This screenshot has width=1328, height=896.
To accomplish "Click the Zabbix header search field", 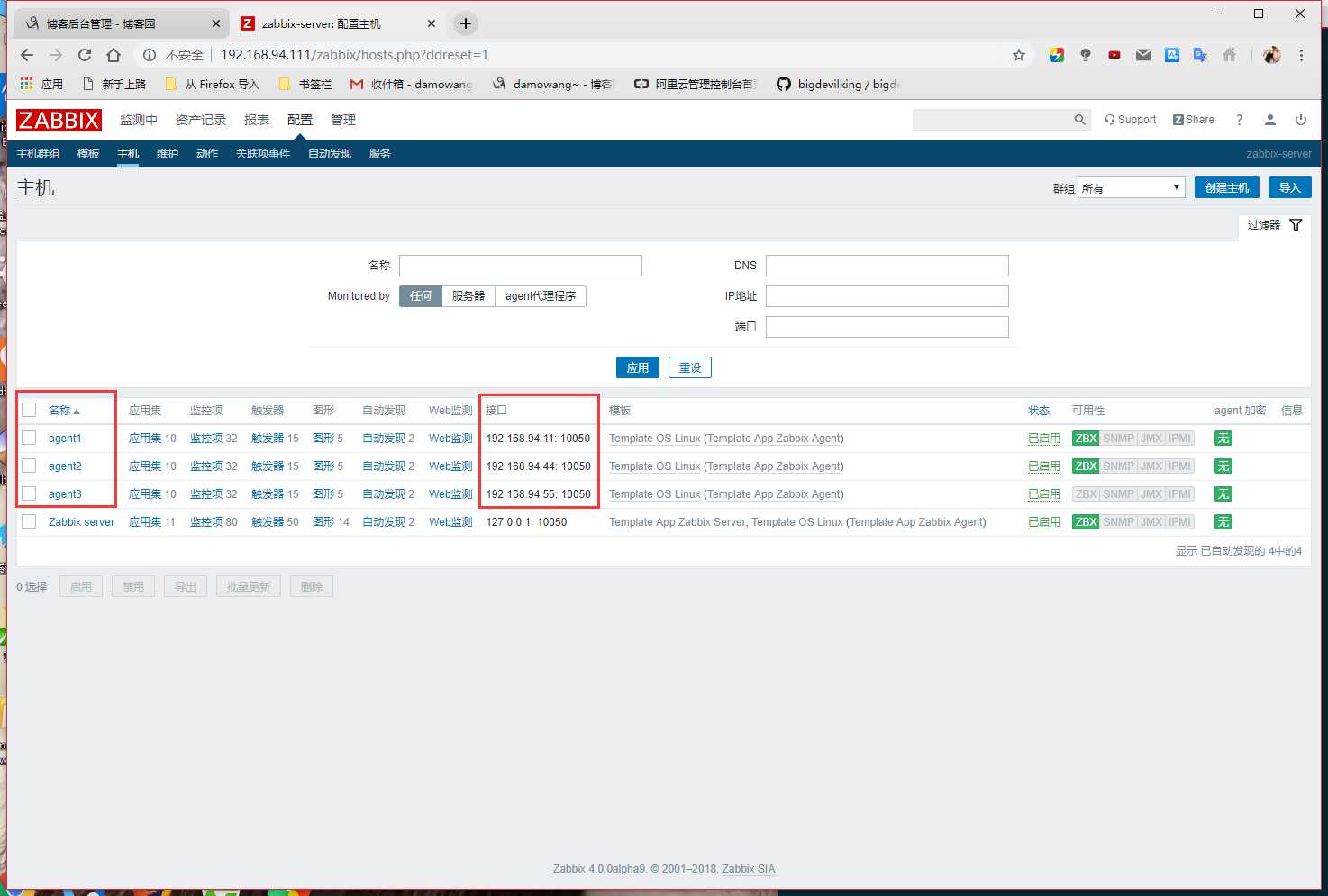I will point(991,120).
